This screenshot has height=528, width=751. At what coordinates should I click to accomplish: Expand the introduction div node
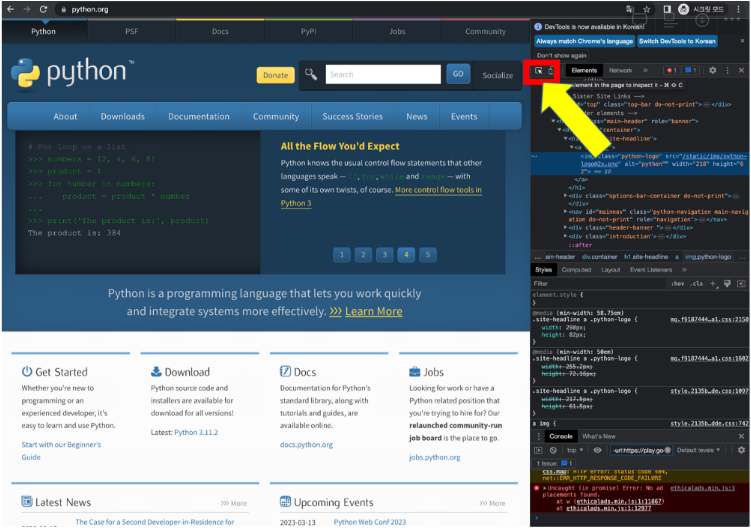click(x=566, y=236)
